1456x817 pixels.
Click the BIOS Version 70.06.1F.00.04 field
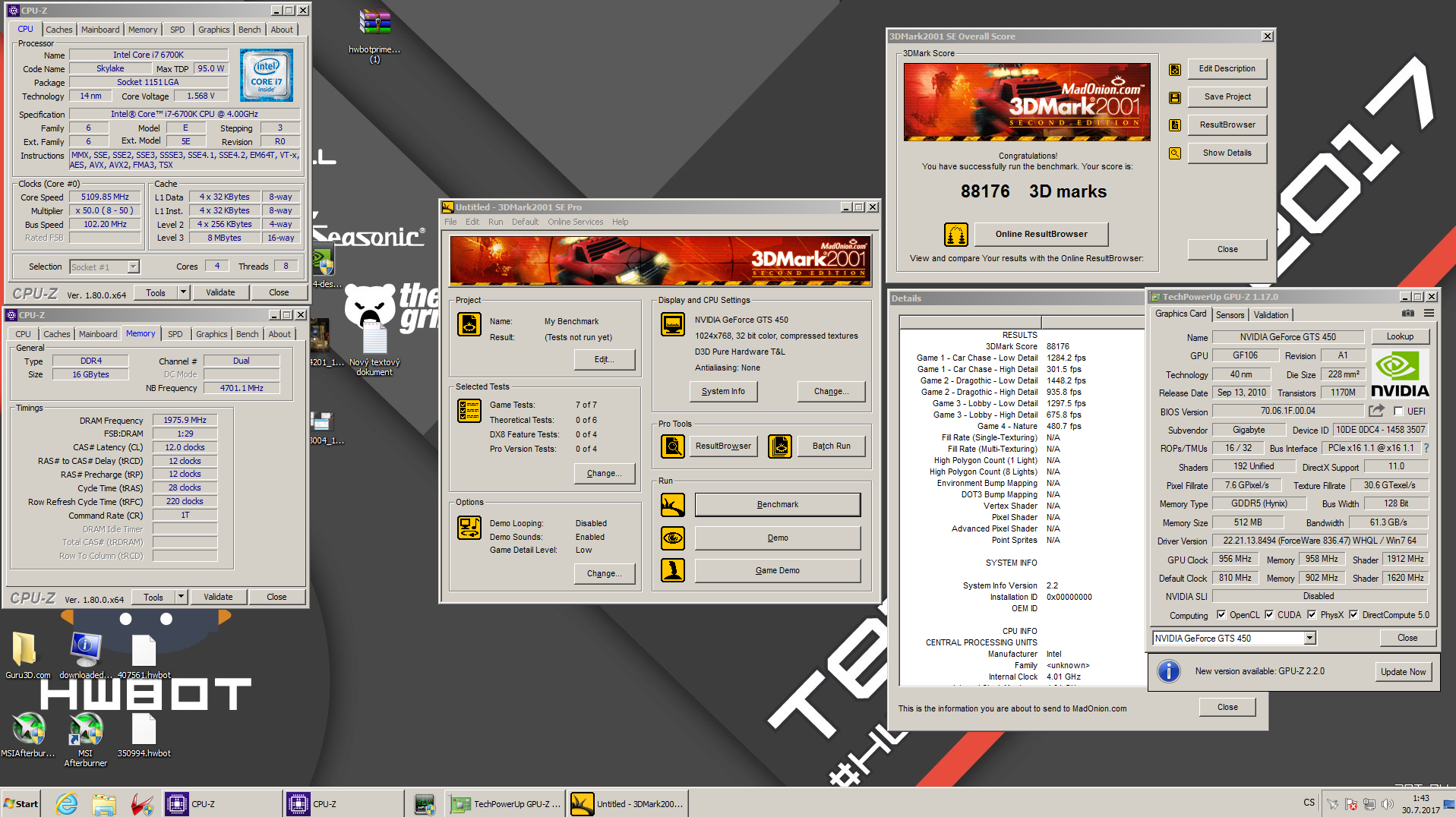(1288, 411)
